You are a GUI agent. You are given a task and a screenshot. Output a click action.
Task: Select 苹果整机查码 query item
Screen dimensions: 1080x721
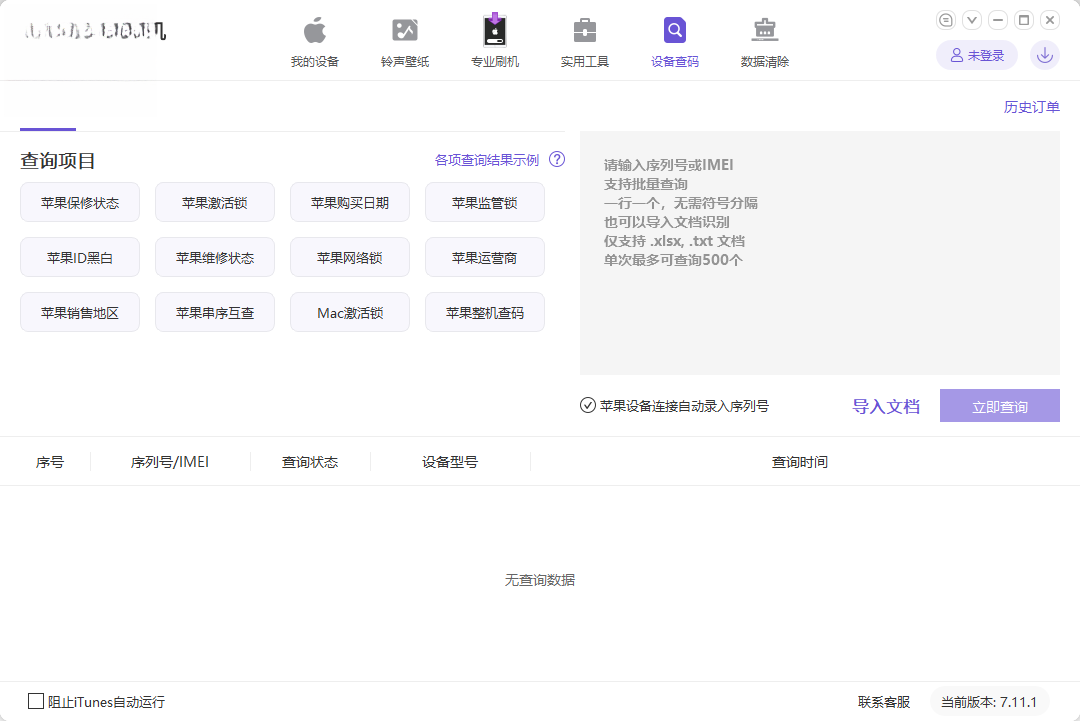pos(485,313)
